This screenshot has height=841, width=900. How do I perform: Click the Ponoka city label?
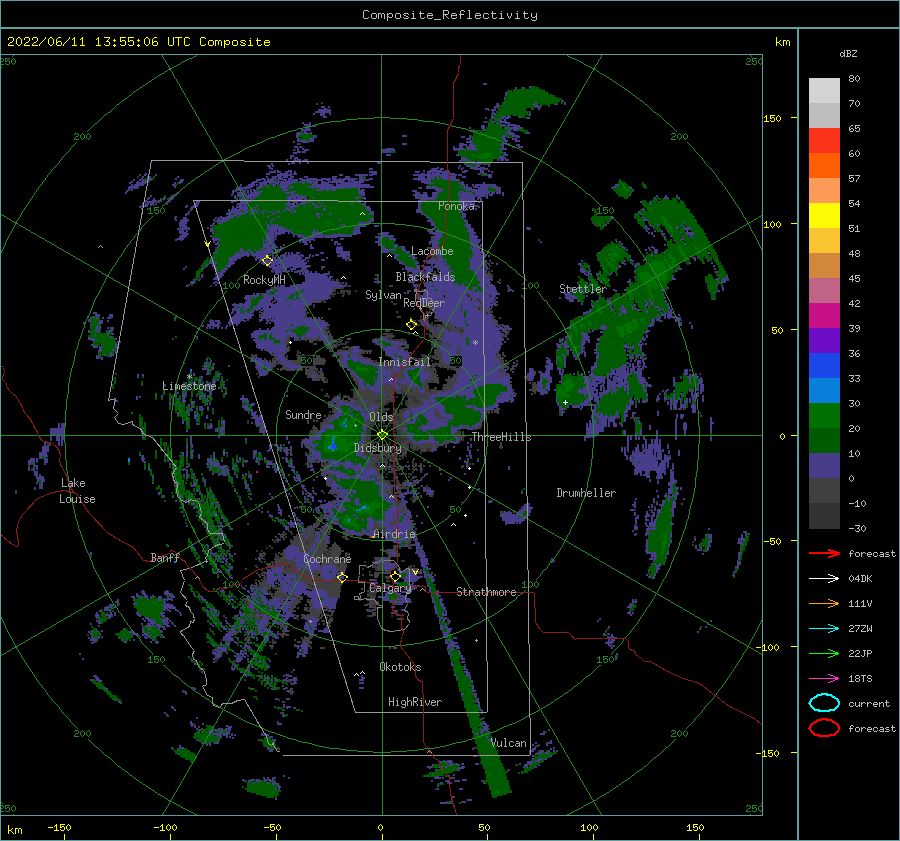point(456,206)
